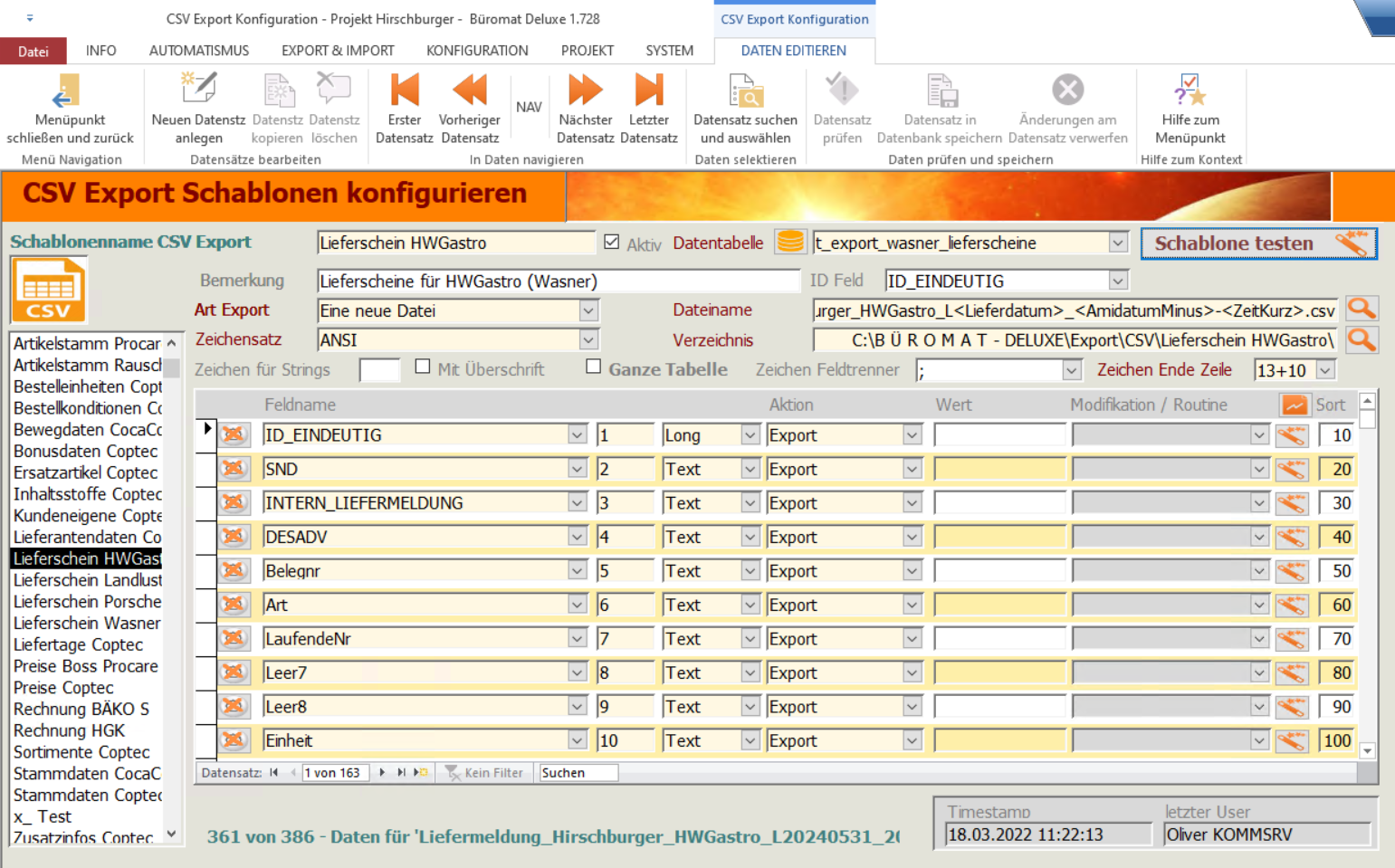Click the delete icon in the SND row
This screenshot has width=1395, height=868.
pos(234,469)
